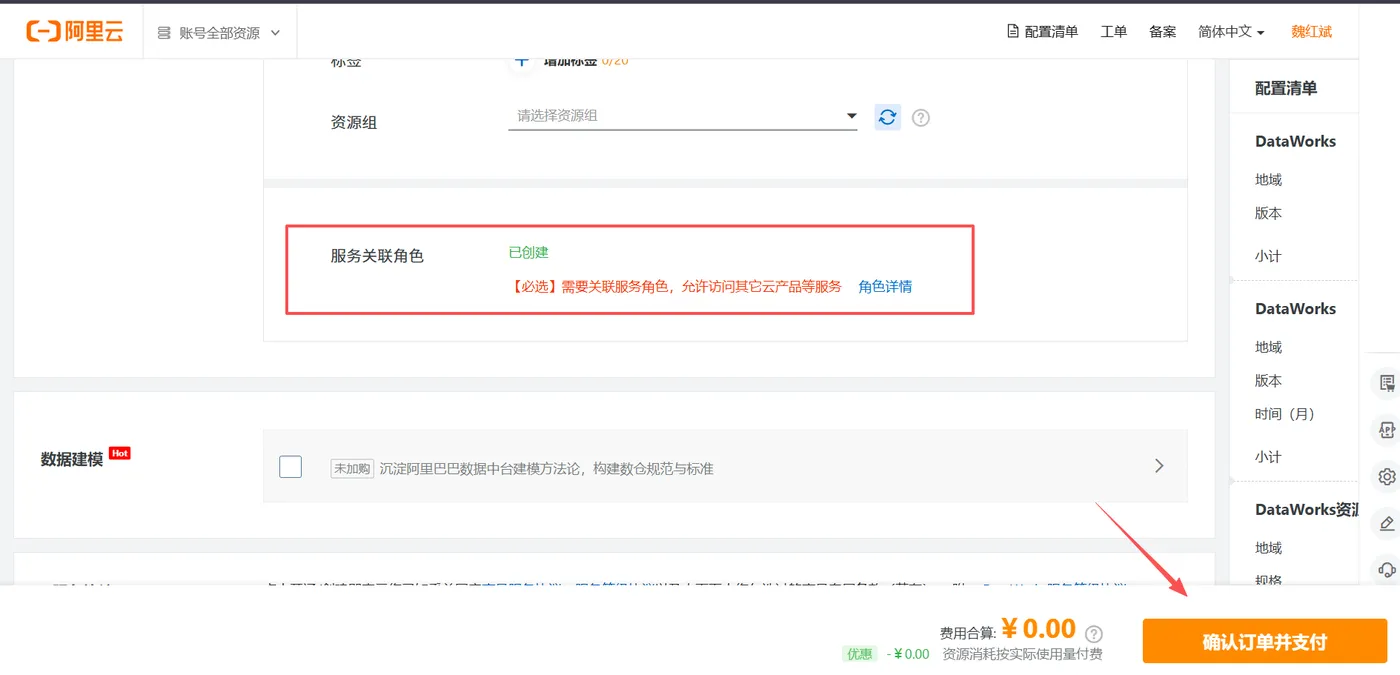Open the 账号全部资源 resource scope dropdown

[219, 32]
